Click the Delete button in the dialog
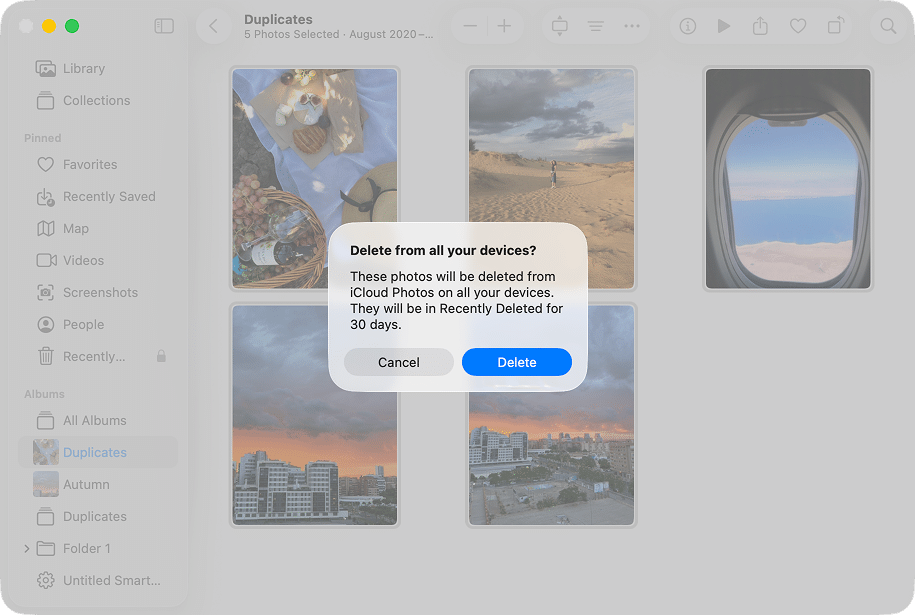 (x=516, y=362)
